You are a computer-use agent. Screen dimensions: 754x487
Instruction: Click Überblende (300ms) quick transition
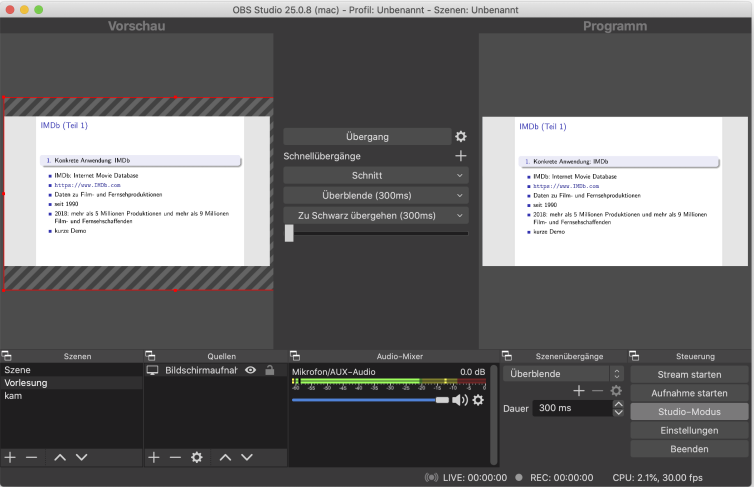(x=367, y=196)
